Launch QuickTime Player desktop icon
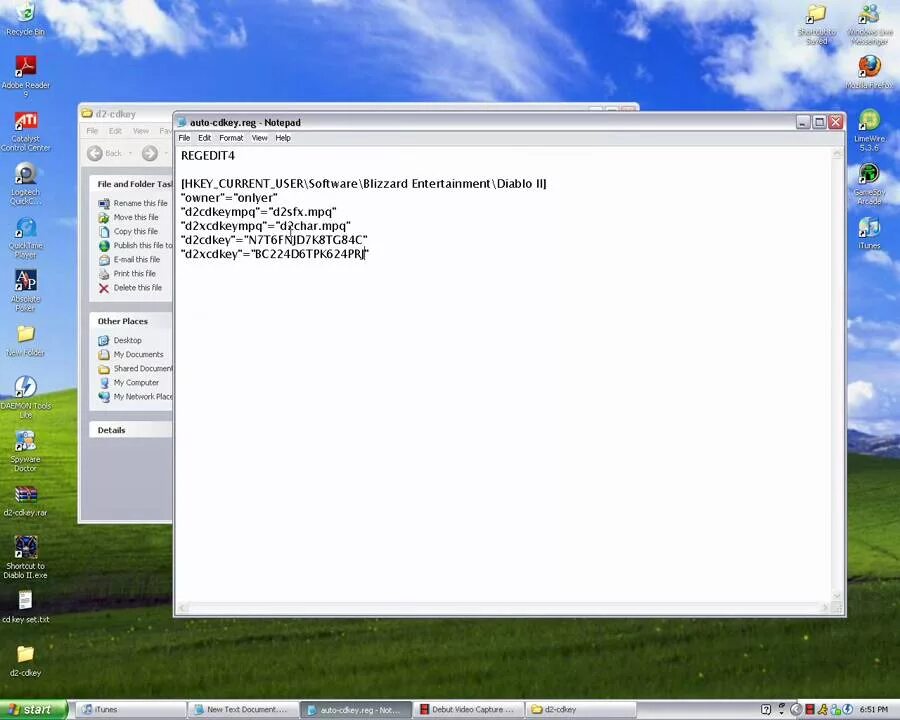 25,237
